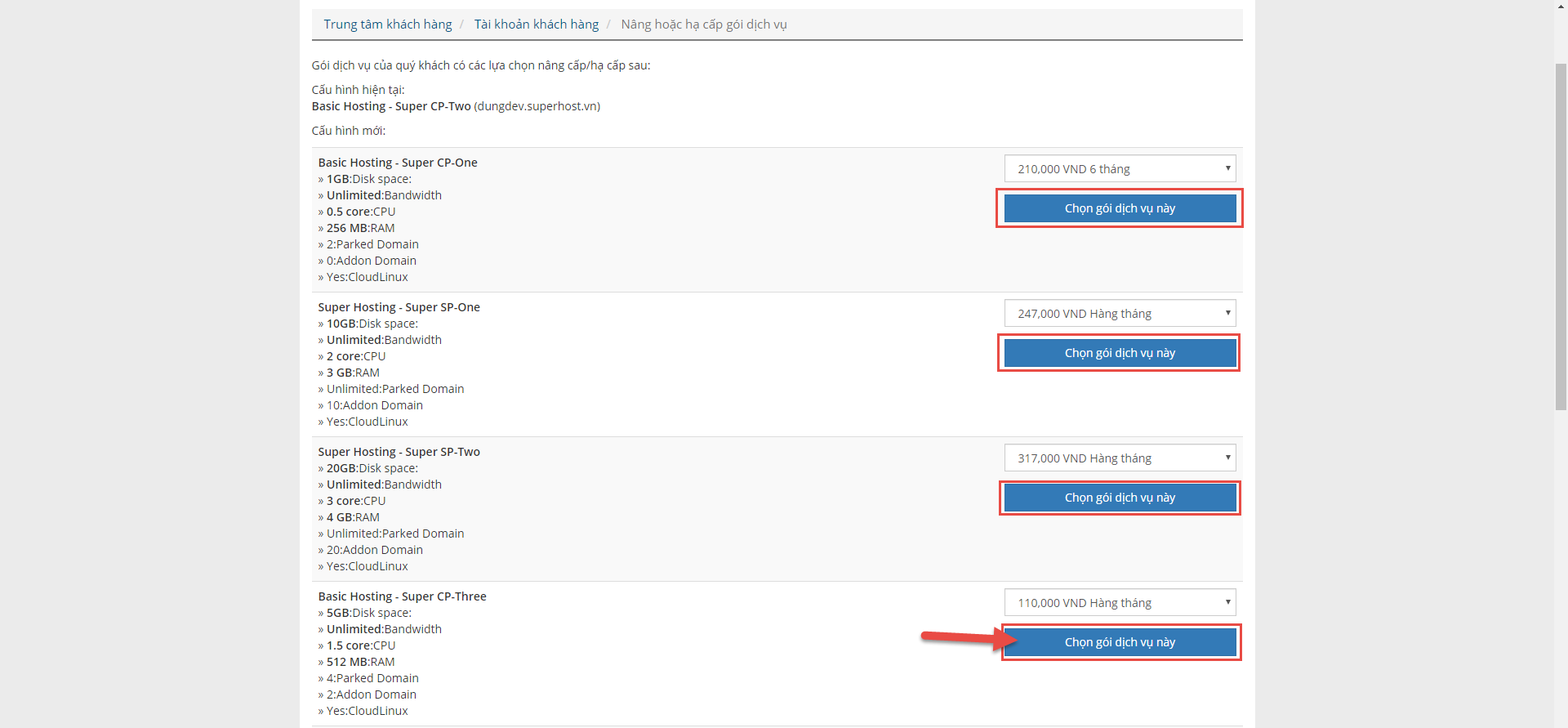The width and height of the screenshot is (1568, 728).
Task: Open the 247,000 VND Hàng tháng dropdown
Action: pos(1119,314)
